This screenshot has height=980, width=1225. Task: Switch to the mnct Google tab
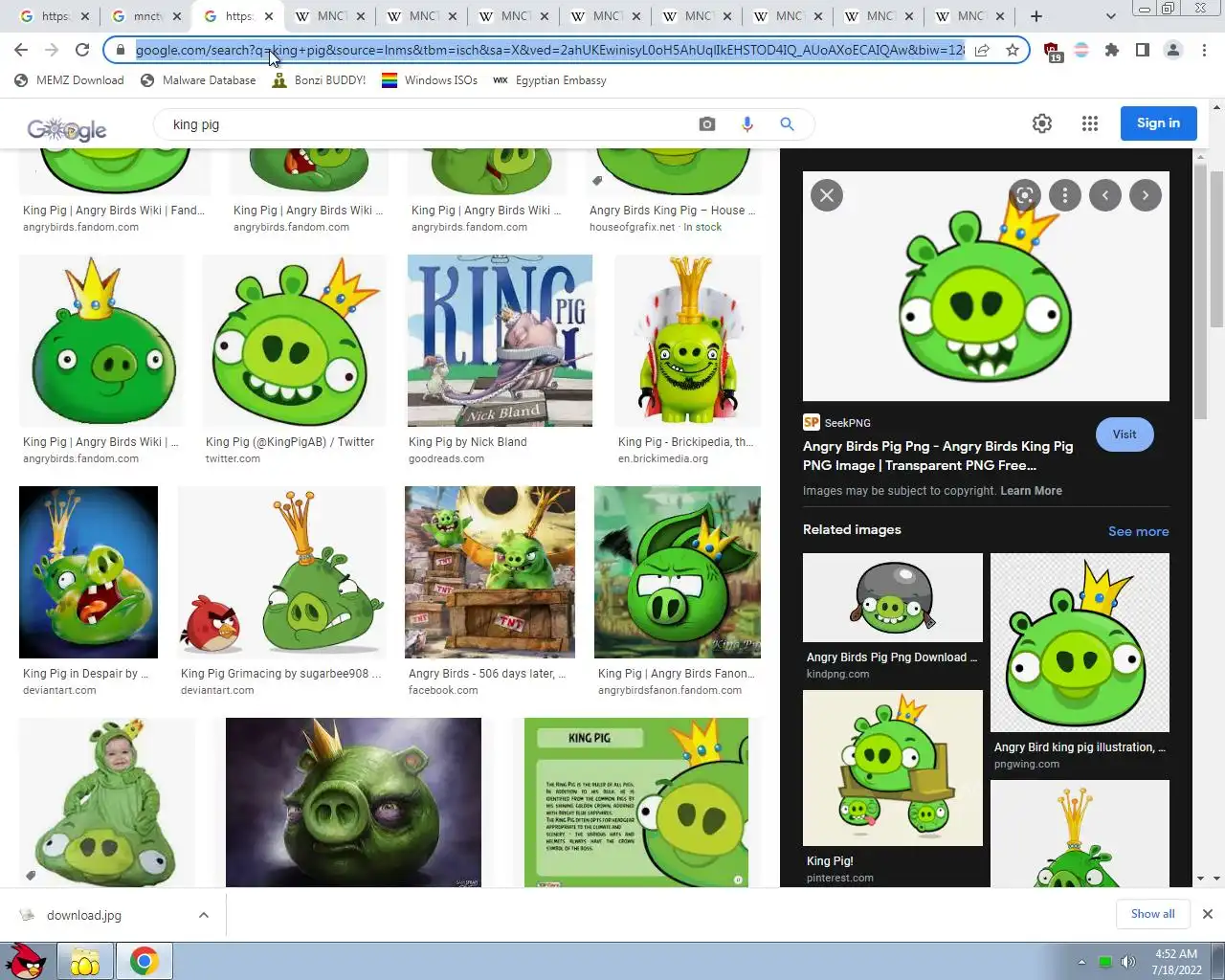coord(146,16)
